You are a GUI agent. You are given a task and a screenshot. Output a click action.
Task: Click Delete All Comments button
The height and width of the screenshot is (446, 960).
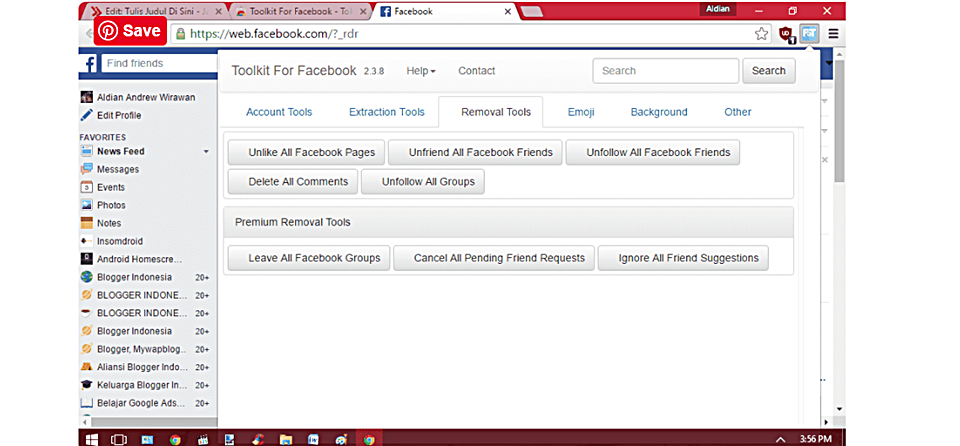(x=293, y=182)
